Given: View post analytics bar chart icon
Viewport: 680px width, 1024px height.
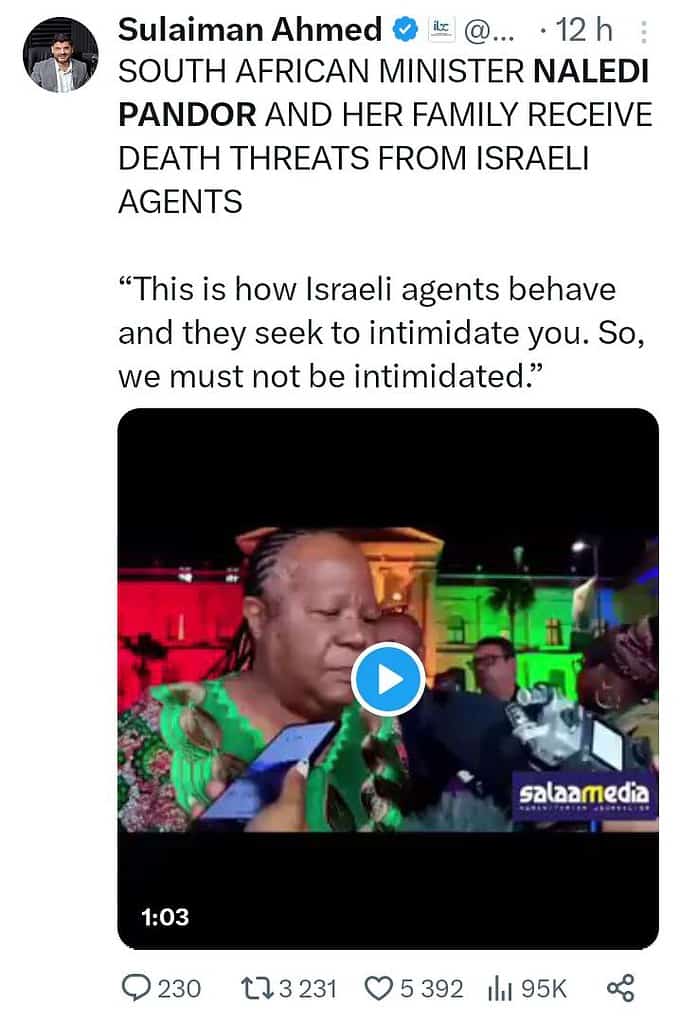Looking at the screenshot, I should (499, 988).
